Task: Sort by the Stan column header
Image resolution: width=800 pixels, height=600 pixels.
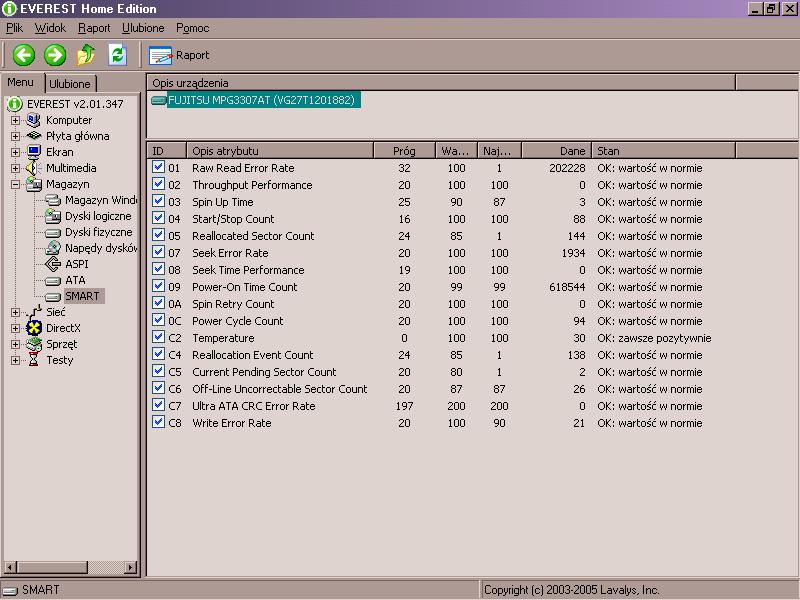Action: pos(663,151)
